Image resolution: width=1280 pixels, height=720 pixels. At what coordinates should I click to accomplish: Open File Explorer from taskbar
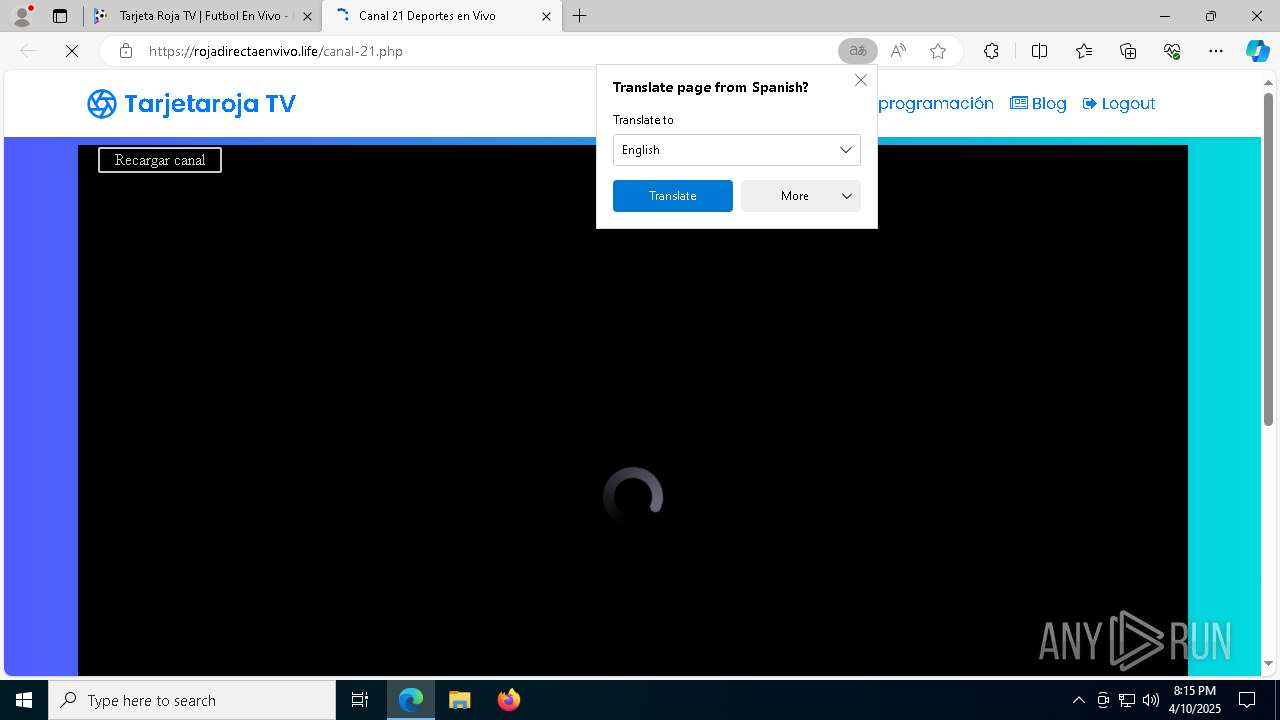pos(459,700)
